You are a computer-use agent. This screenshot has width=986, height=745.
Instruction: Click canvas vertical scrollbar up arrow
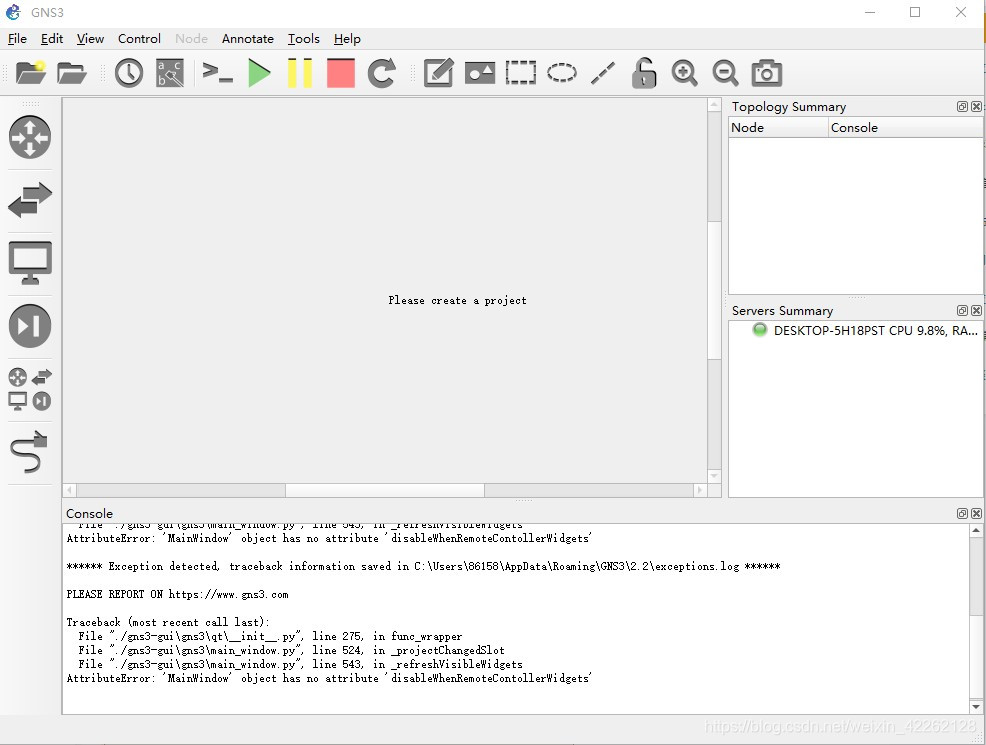(714, 105)
